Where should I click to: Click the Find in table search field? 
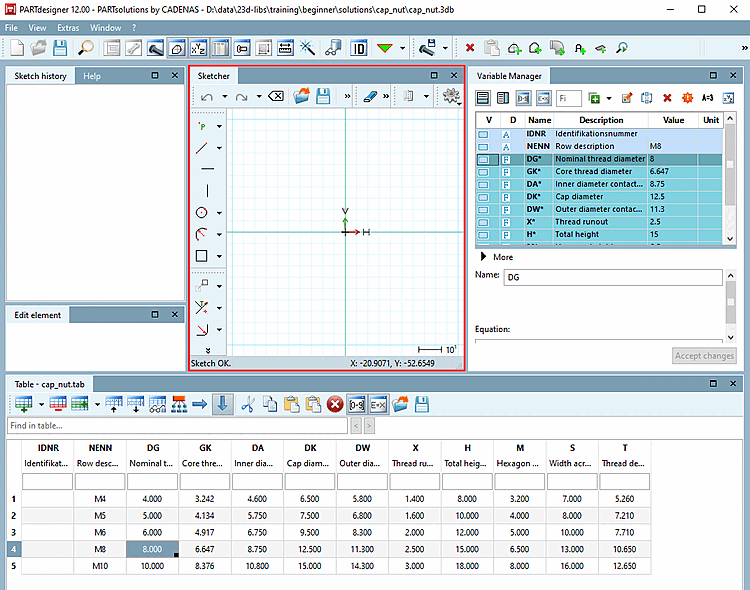point(176,426)
